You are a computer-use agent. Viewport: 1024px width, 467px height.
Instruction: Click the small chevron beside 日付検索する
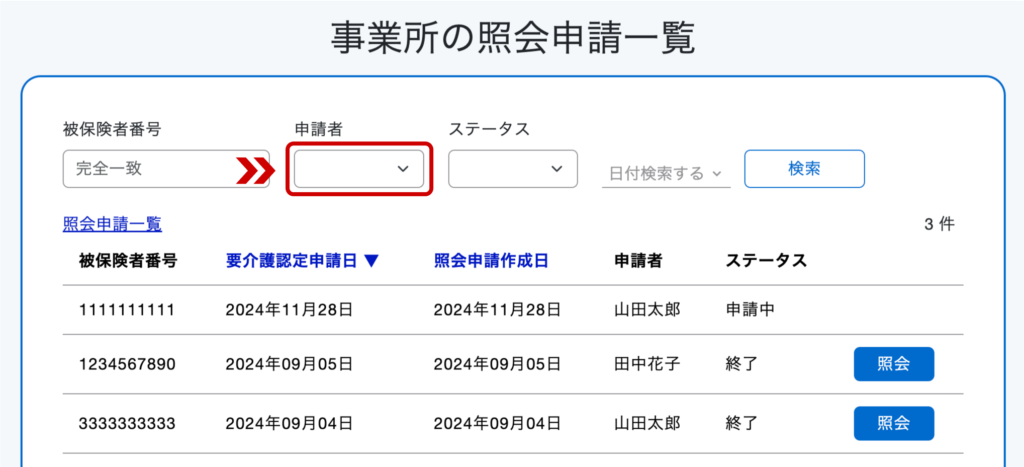click(x=716, y=174)
